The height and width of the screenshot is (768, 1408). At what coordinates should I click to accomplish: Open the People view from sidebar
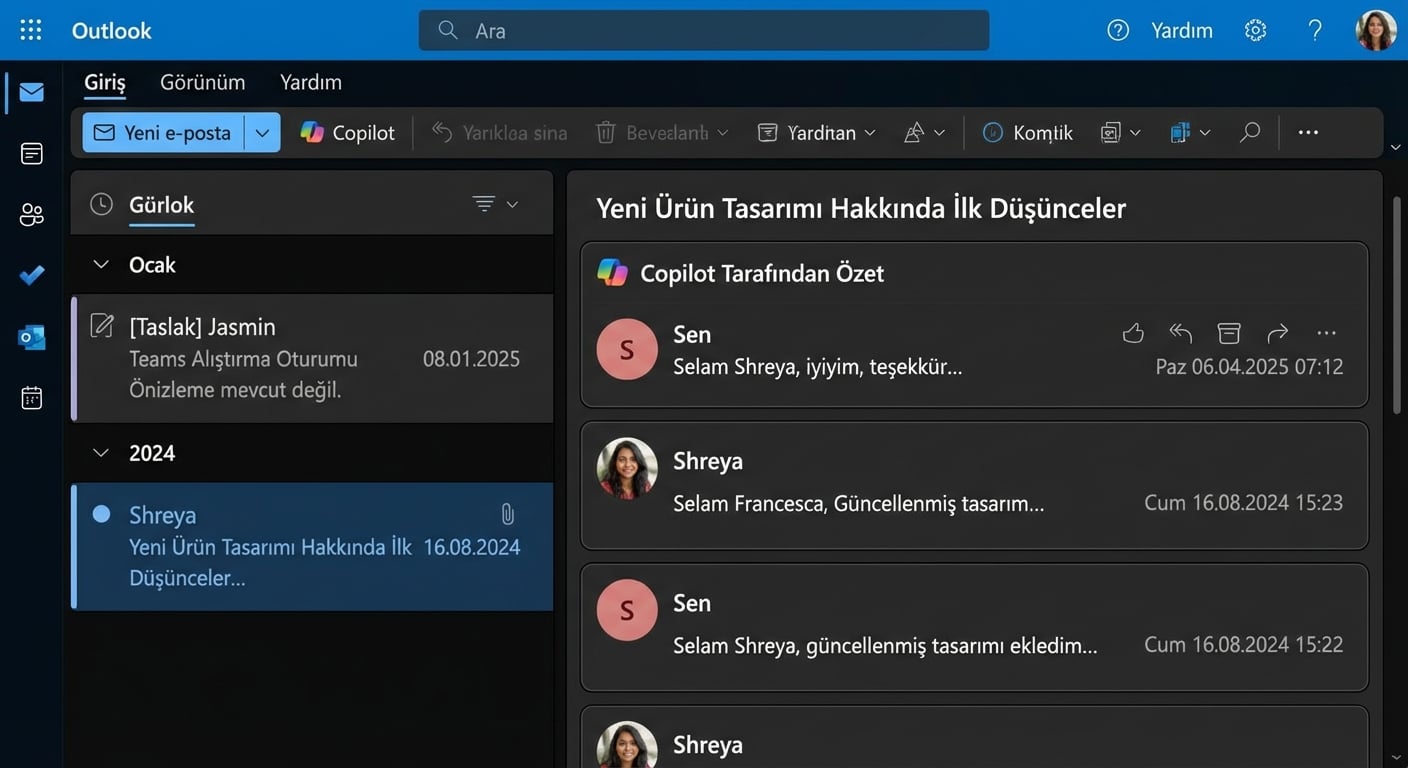click(x=31, y=214)
